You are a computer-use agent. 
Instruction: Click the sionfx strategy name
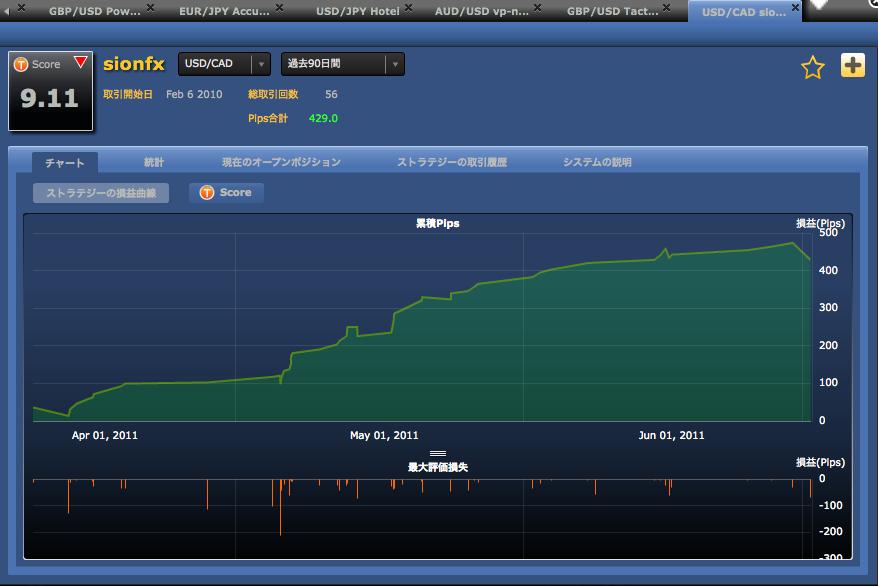[x=133, y=64]
